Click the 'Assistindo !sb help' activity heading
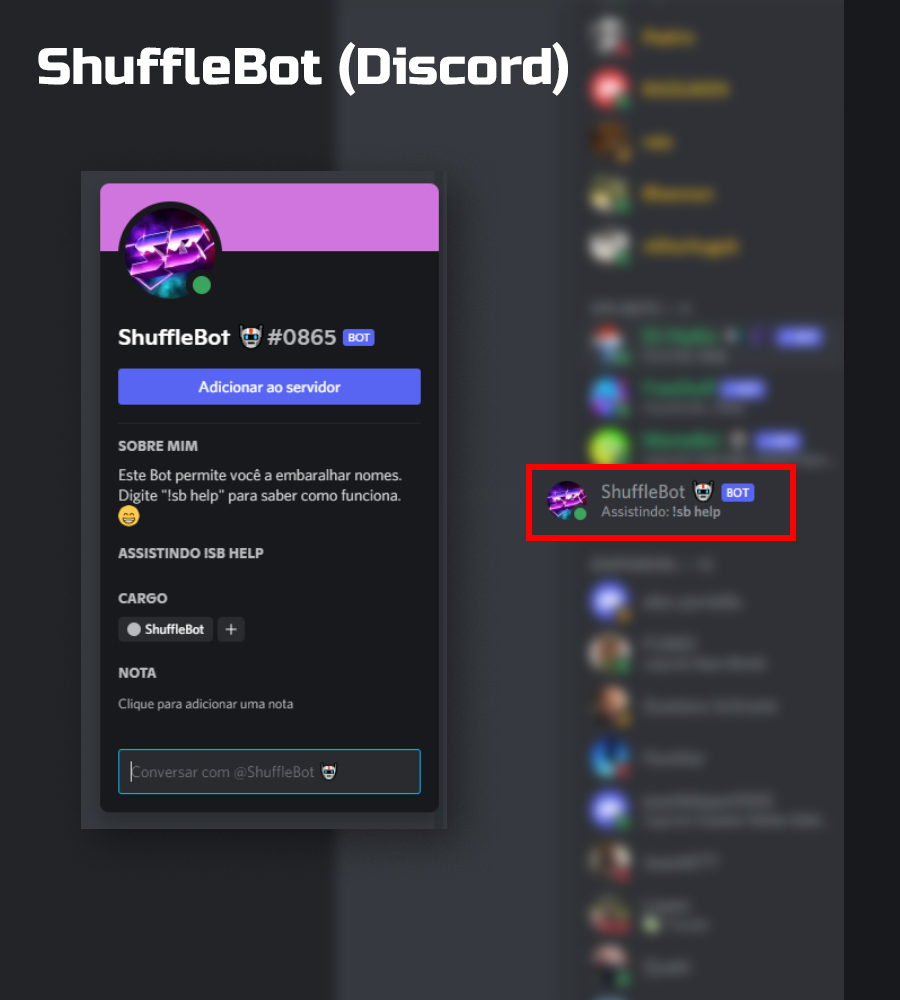This screenshot has height=1000, width=900. tap(191, 553)
